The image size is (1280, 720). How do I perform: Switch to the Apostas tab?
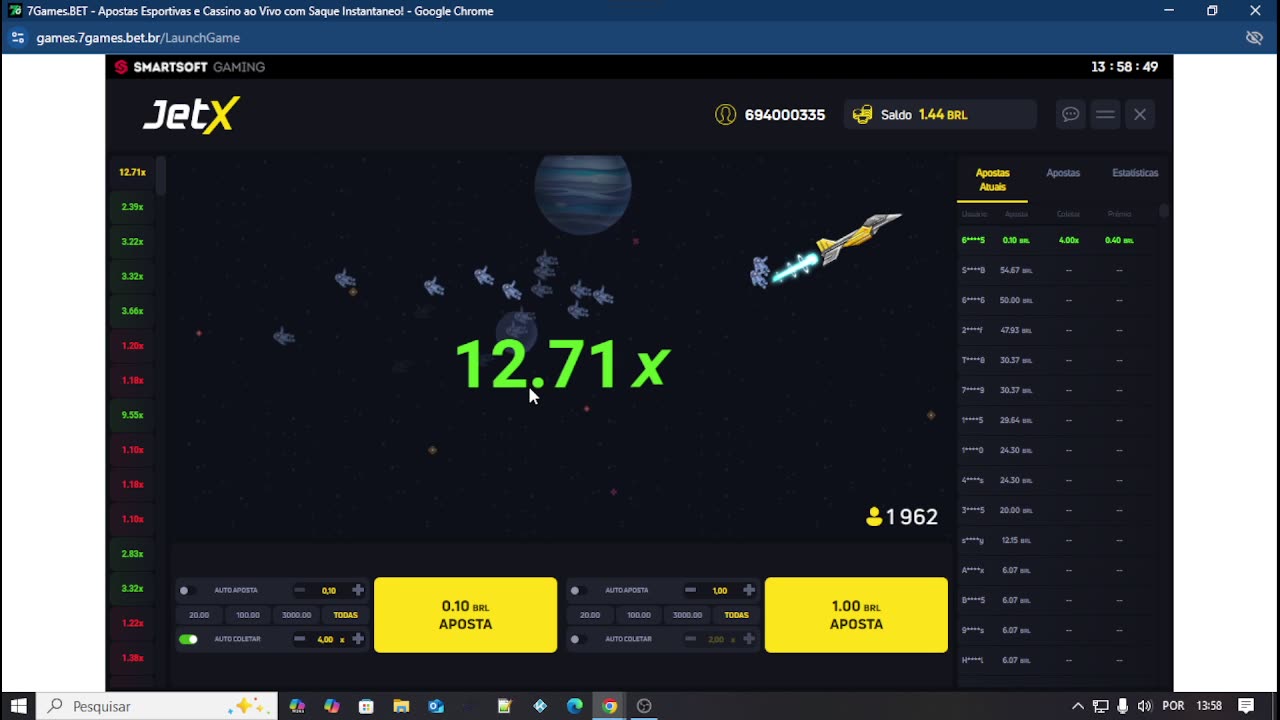[x=1063, y=173]
